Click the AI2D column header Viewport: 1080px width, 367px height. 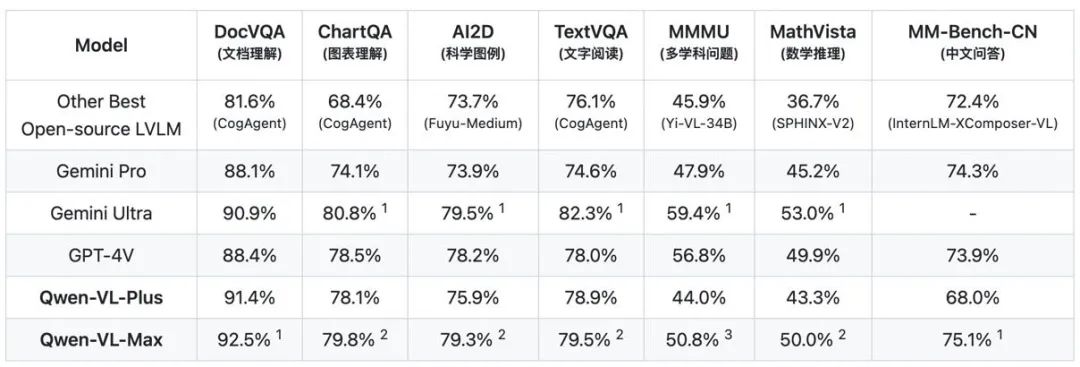click(472, 42)
